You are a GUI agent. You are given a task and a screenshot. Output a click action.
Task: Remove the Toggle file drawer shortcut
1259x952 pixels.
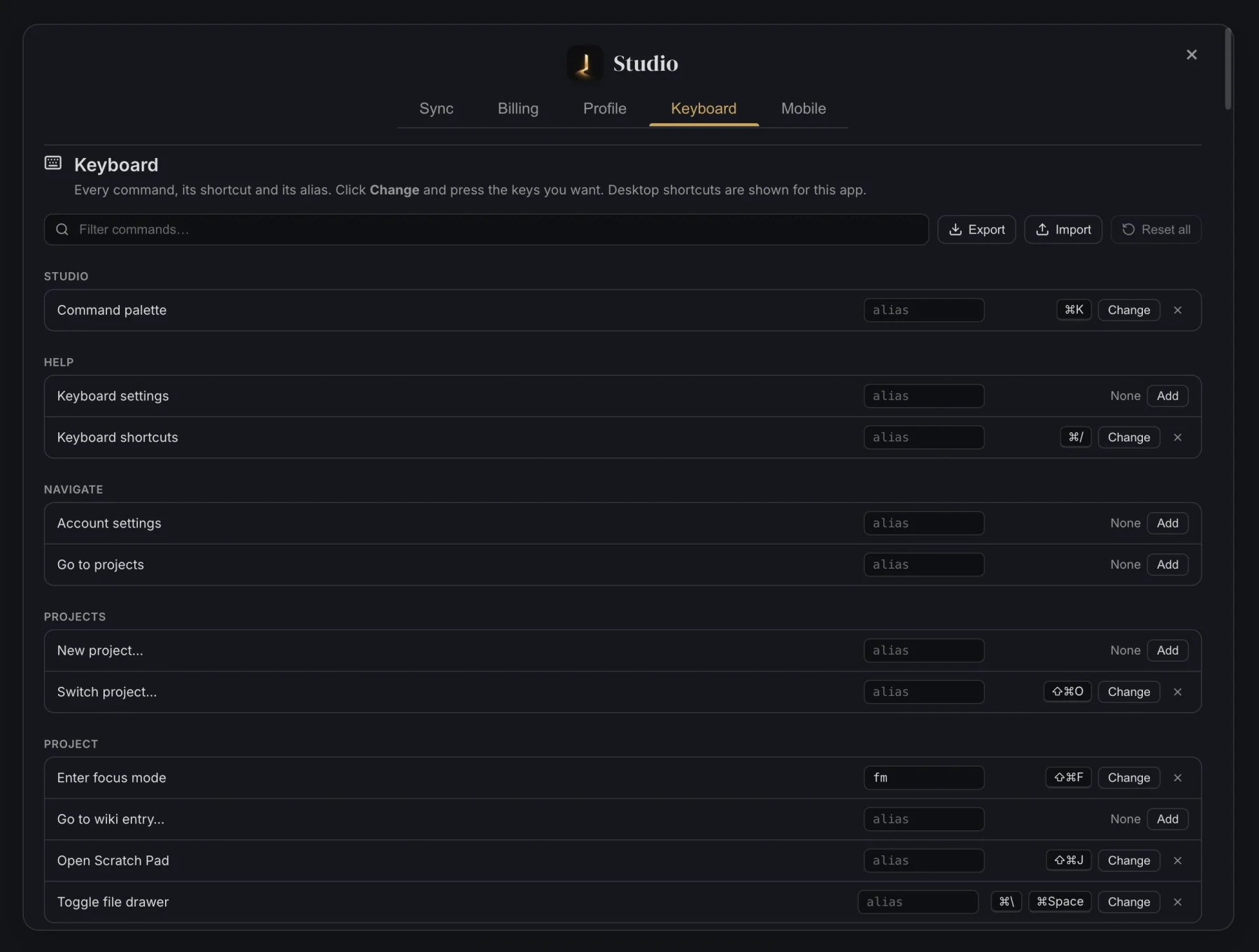tap(1178, 902)
